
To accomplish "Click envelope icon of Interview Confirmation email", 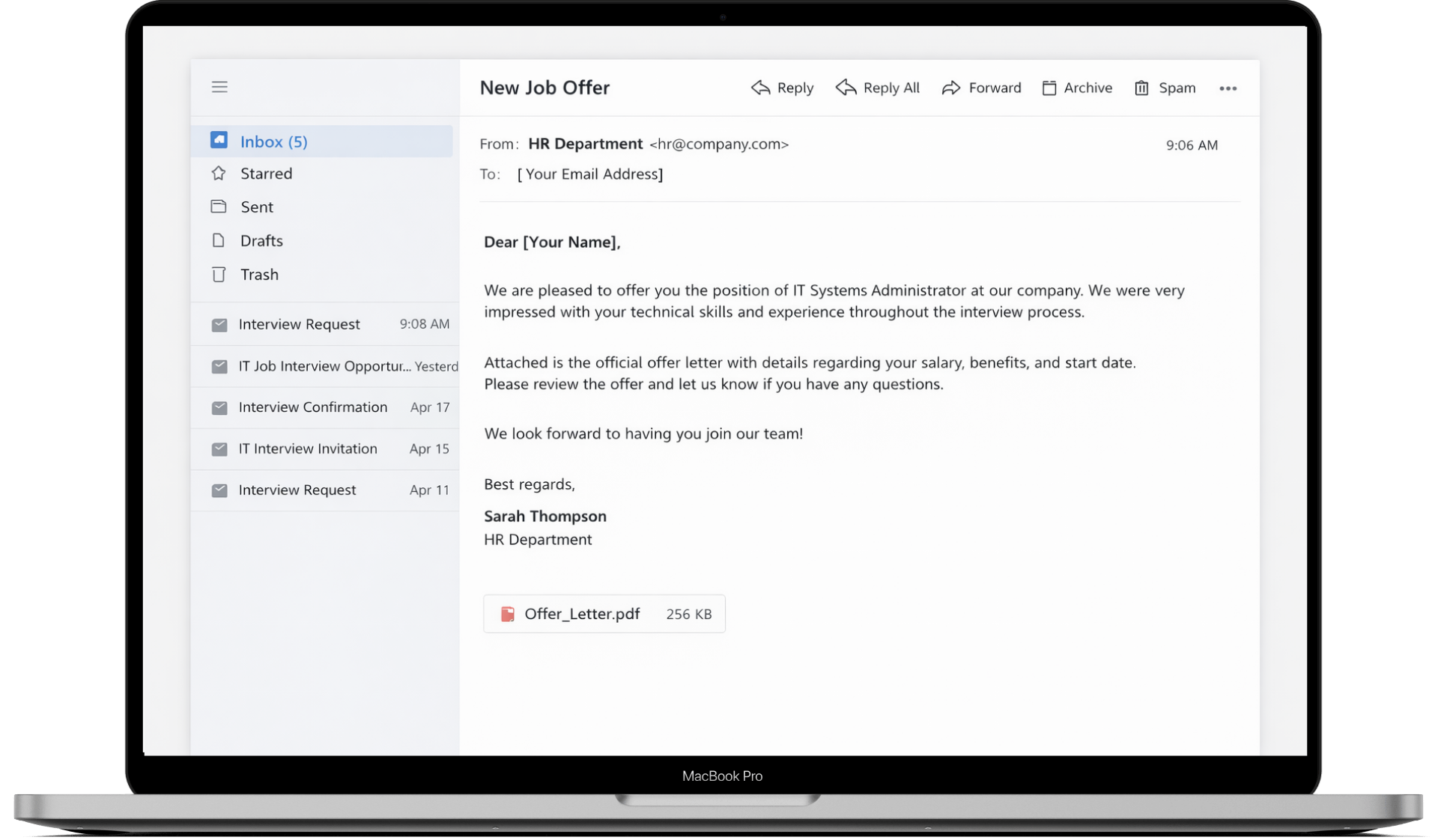I will tap(219, 407).
